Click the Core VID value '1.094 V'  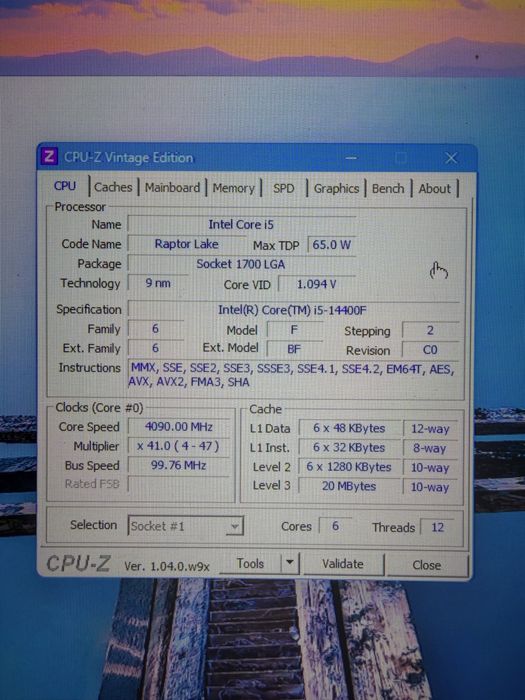tap(317, 284)
